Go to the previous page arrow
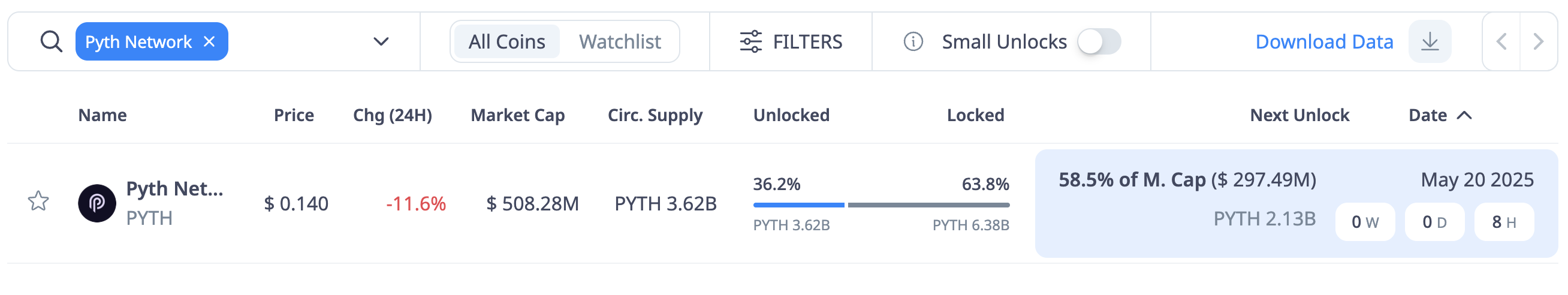1568x295 pixels. (x=1501, y=41)
